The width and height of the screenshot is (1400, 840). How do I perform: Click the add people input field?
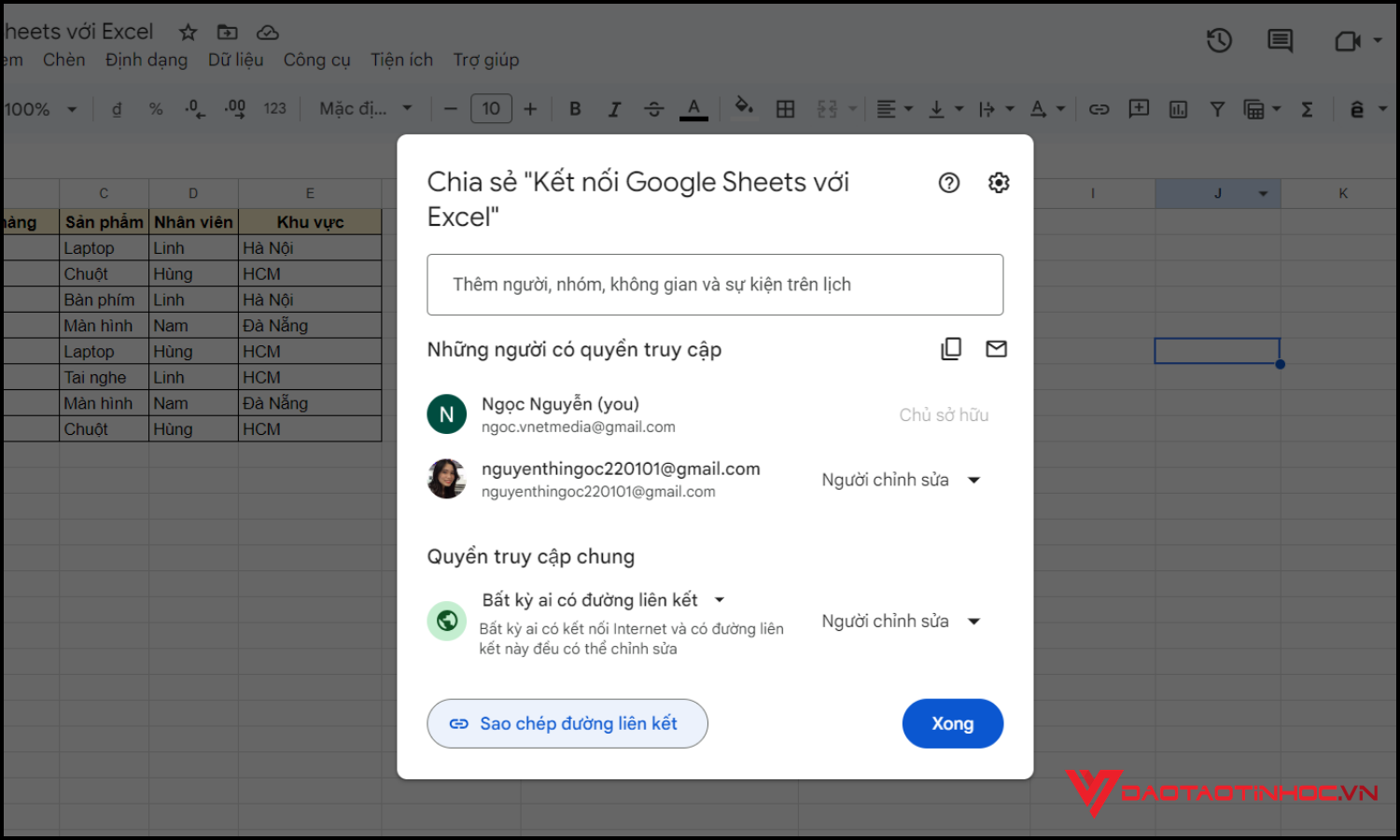click(x=715, y=285)
